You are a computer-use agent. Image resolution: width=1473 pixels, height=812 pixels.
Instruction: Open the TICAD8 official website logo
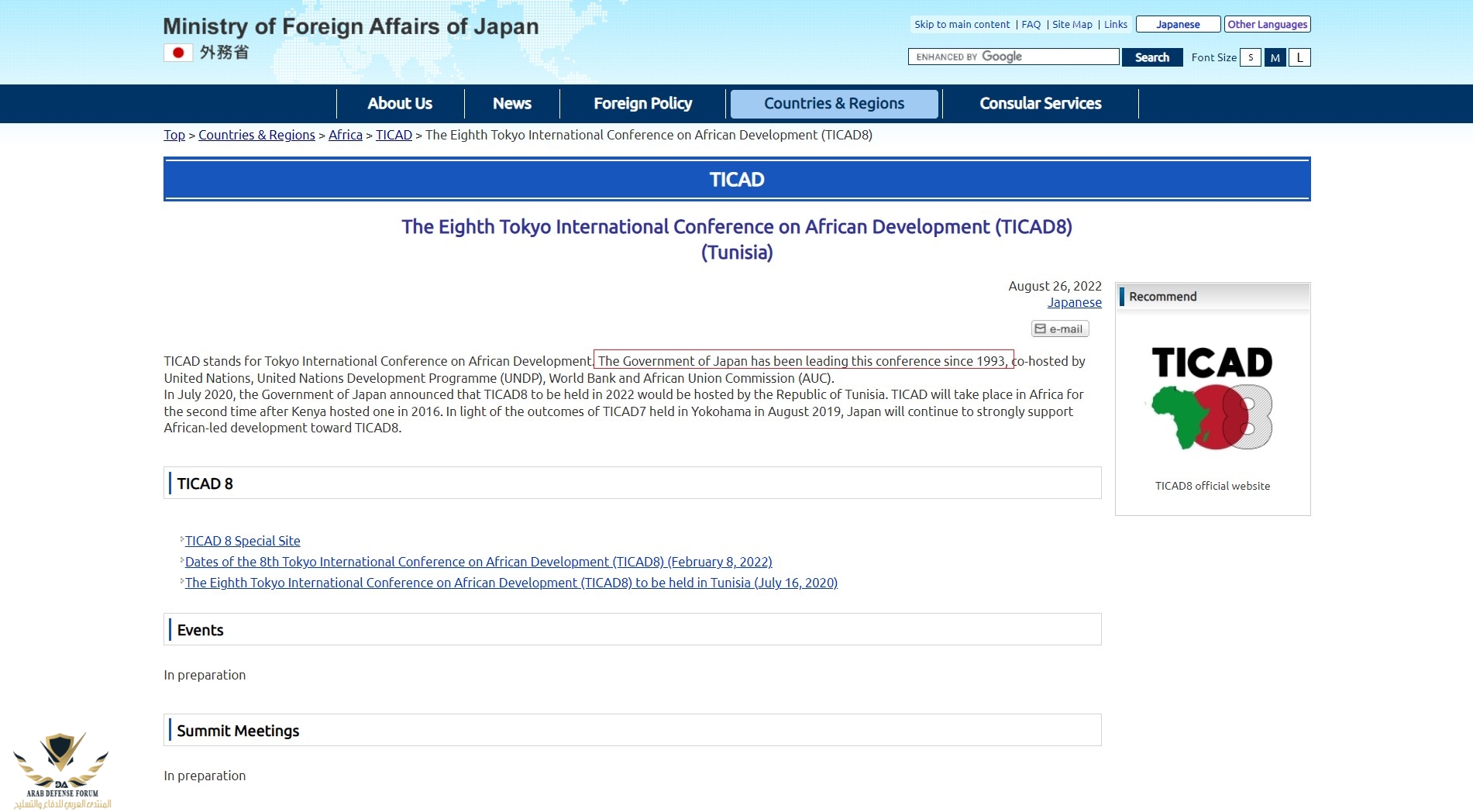[1212, 398]
